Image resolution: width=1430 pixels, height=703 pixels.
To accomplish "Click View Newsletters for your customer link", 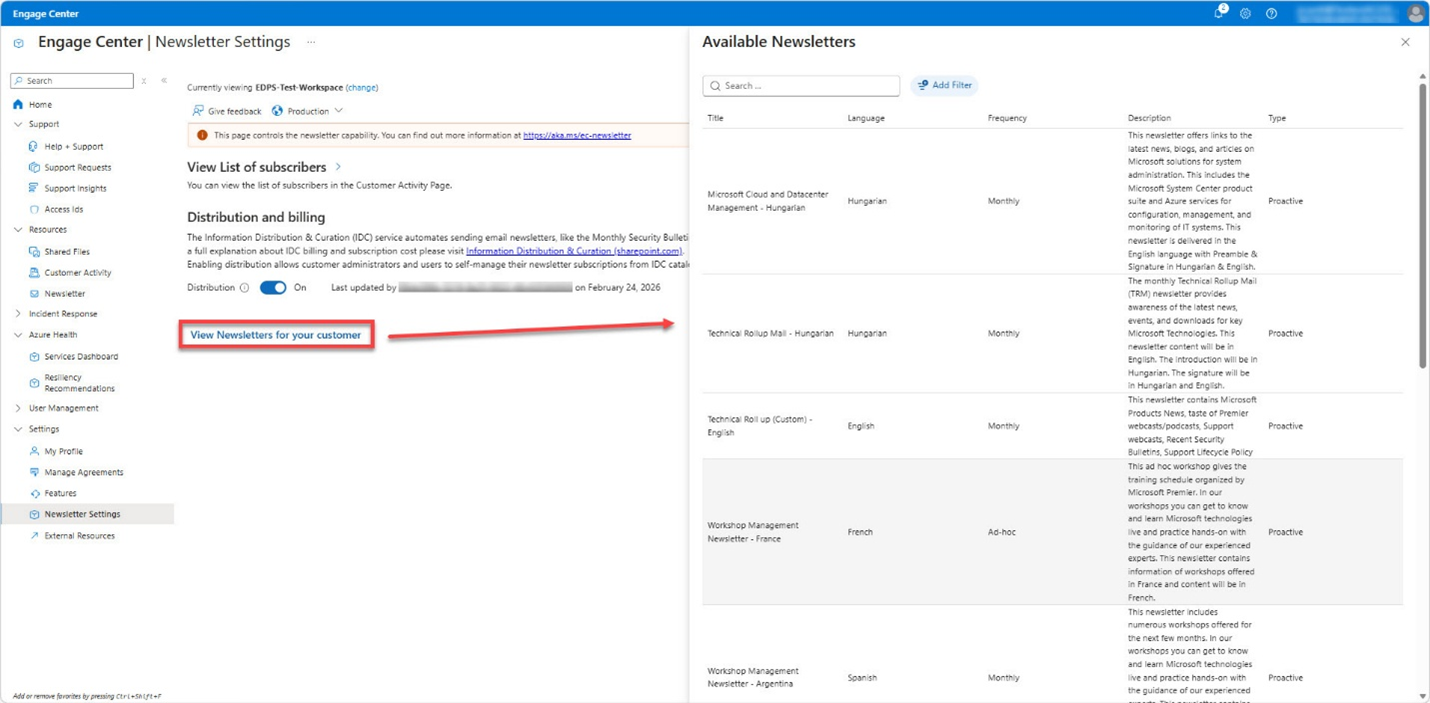I will 276,335.
